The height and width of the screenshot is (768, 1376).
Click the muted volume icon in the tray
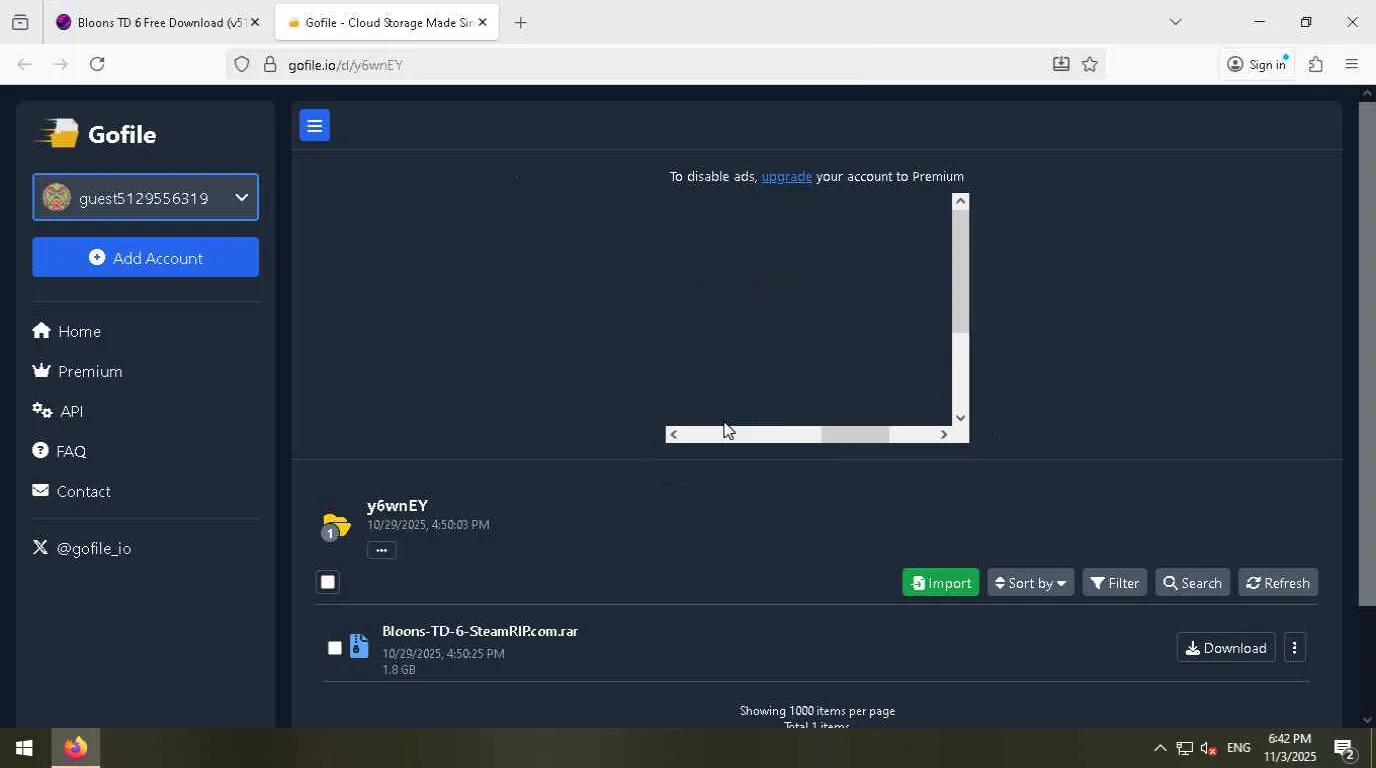(1209, 748)
